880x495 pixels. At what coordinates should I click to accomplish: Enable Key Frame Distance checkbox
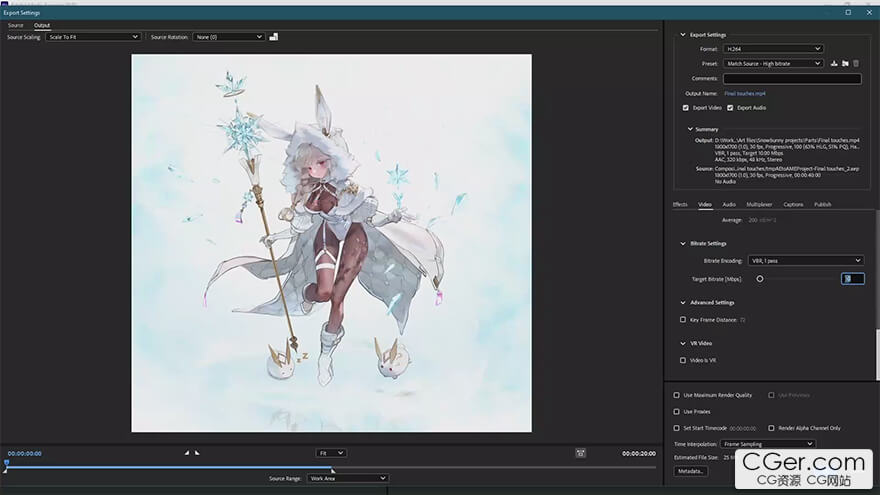[x=683, y=320]
